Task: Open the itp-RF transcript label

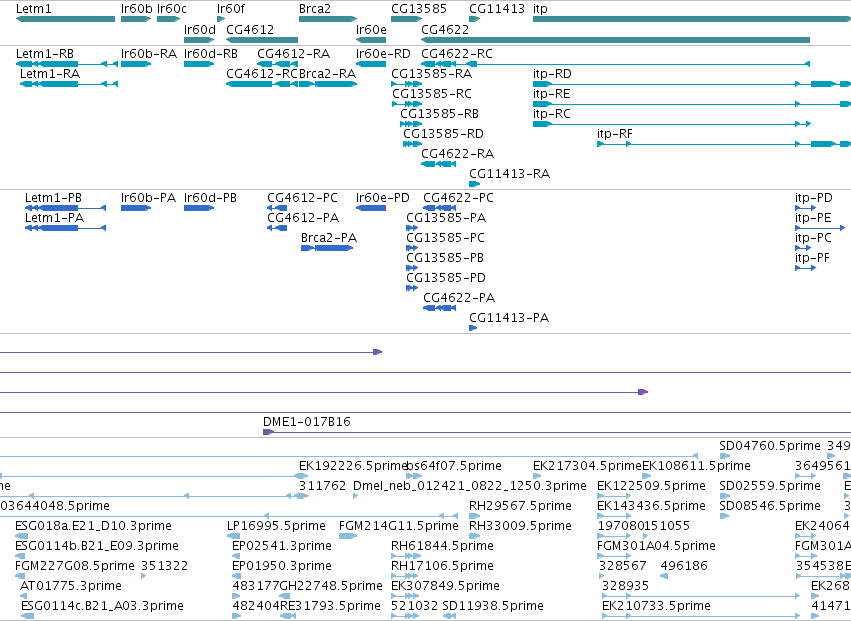Action: [x=615, y=134]
